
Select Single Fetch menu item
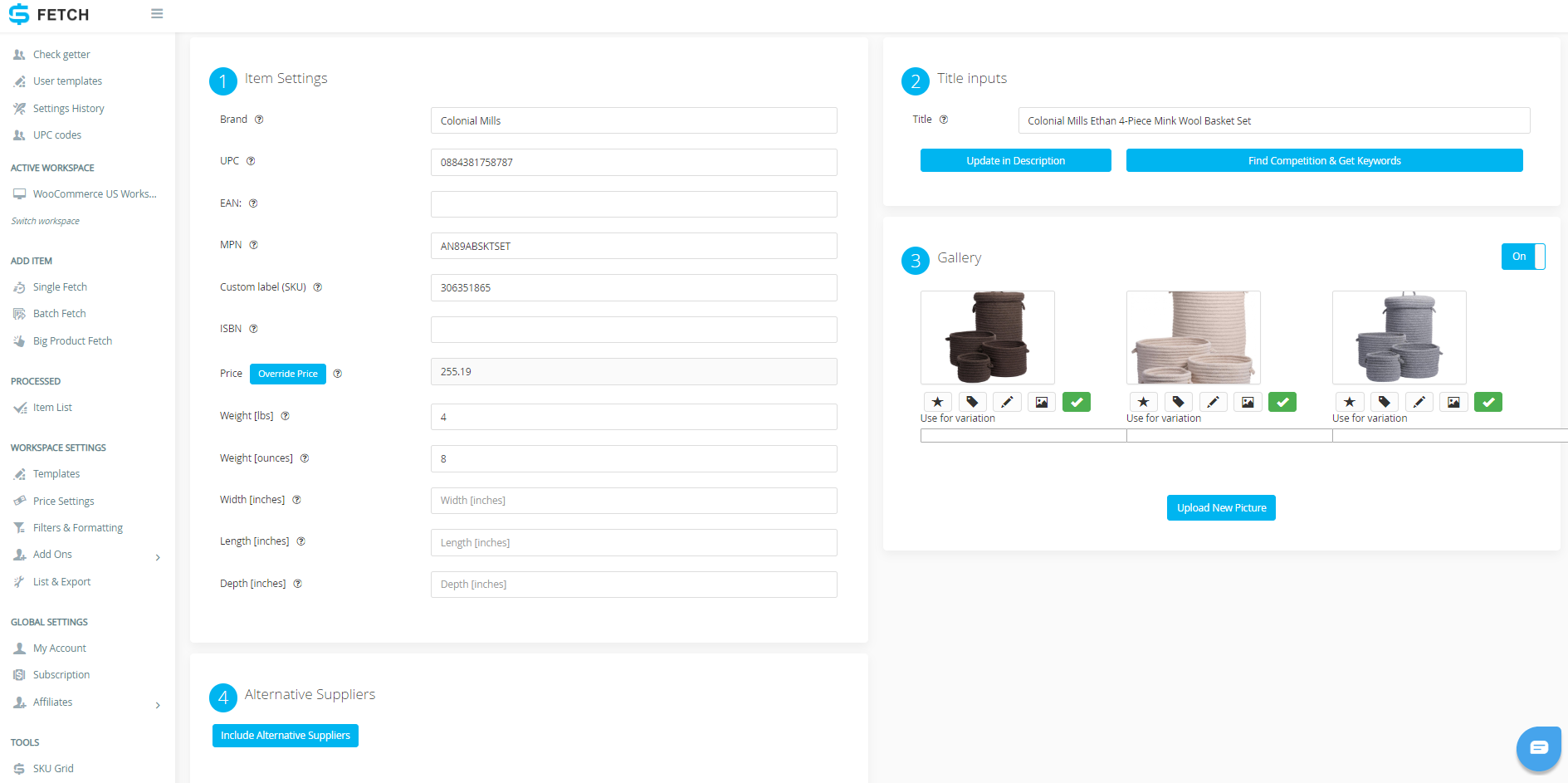(x=60, y=287)
